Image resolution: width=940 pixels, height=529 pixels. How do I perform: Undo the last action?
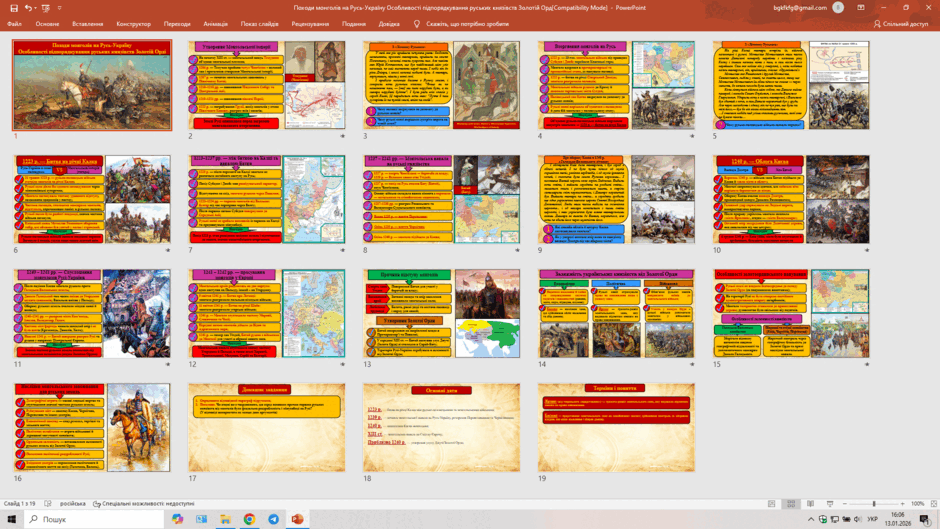(x=28, y=8)
